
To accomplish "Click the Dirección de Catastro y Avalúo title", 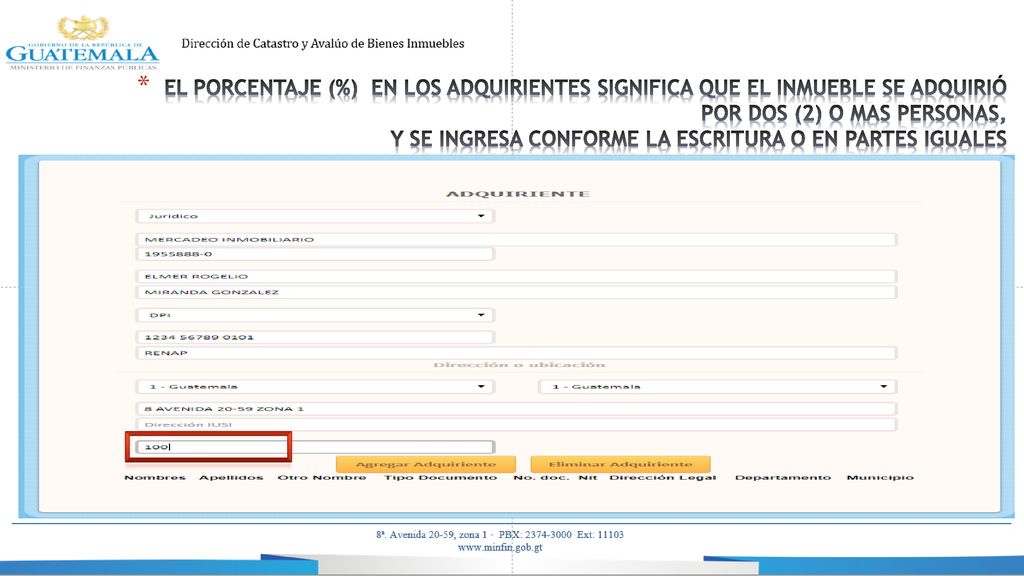I will [323, 44].
